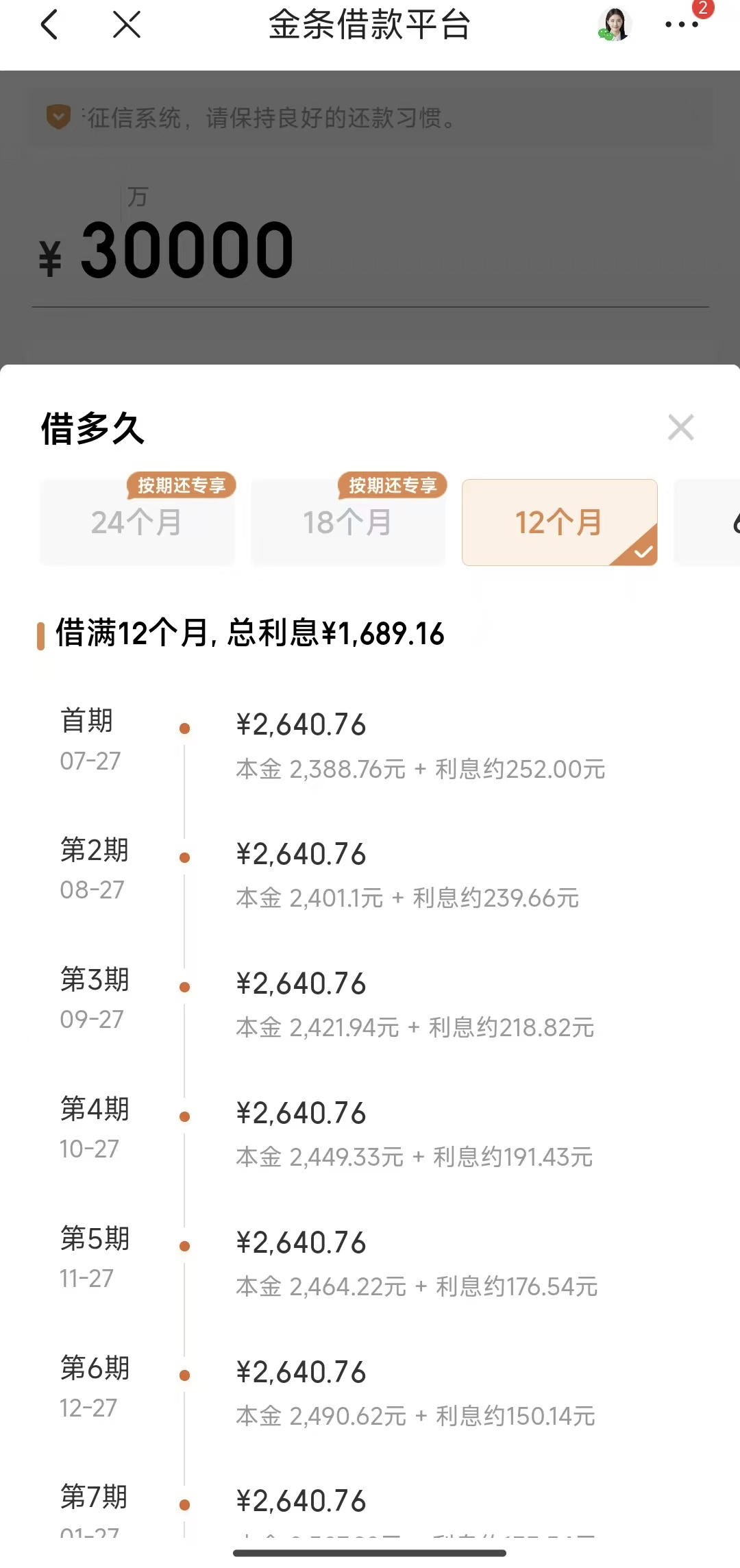This screenshot has width=740, height=1568.
Task: Select the 24个月 loan term
Action: click(x=137, y=522)
